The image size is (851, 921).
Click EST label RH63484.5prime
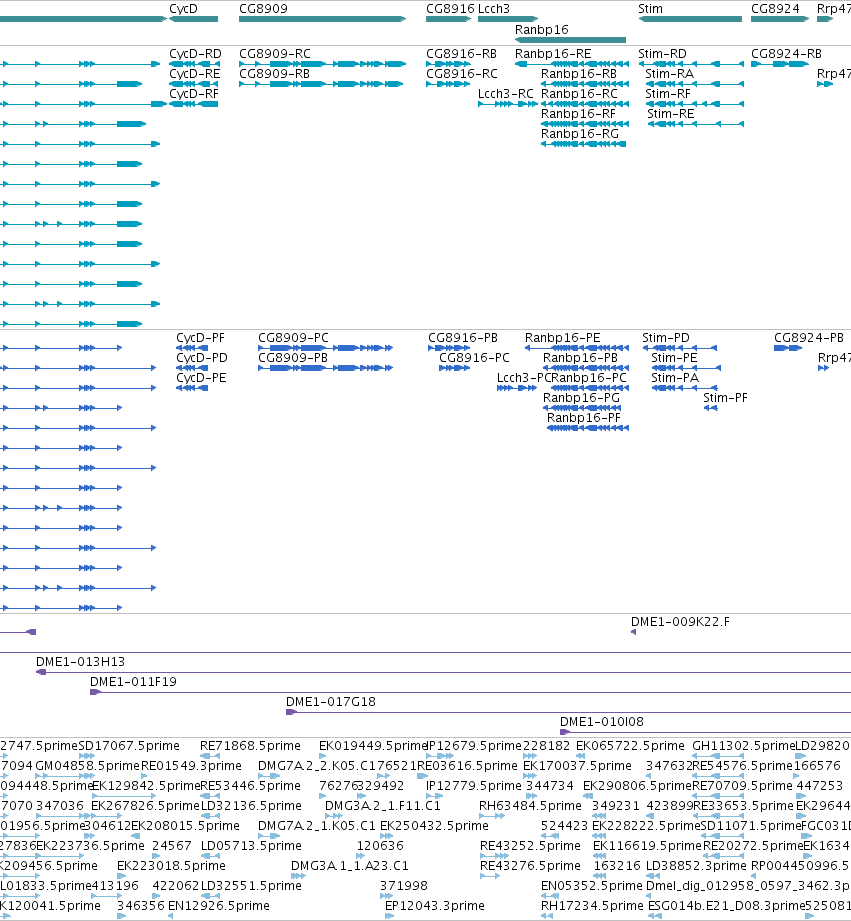[x=530, y=805]
